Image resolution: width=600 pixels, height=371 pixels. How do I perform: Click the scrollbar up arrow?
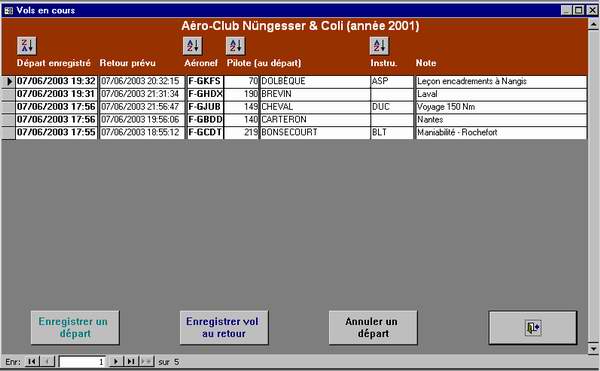593,24
